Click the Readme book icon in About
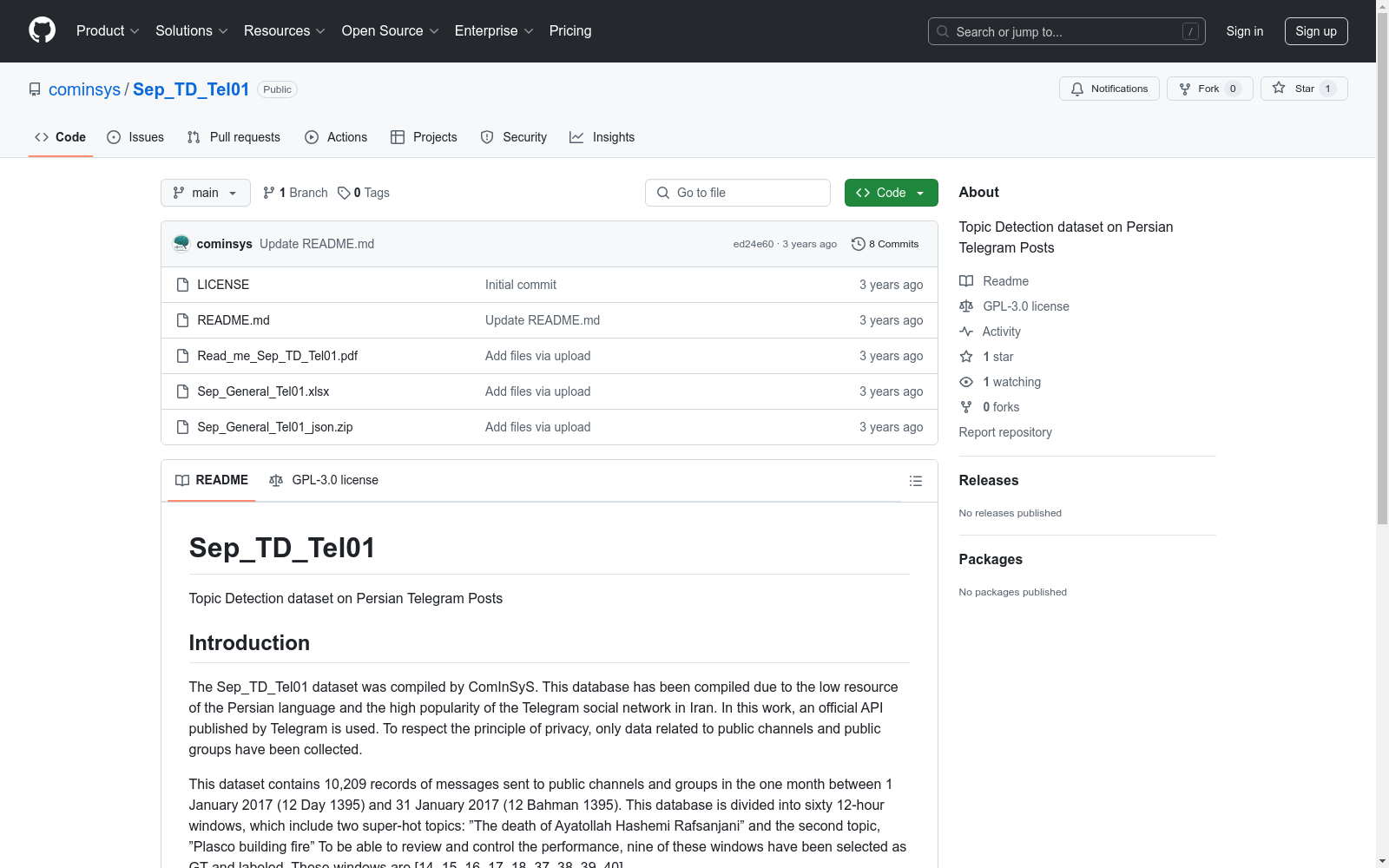 pyautogui.click(x=966, y=281)
